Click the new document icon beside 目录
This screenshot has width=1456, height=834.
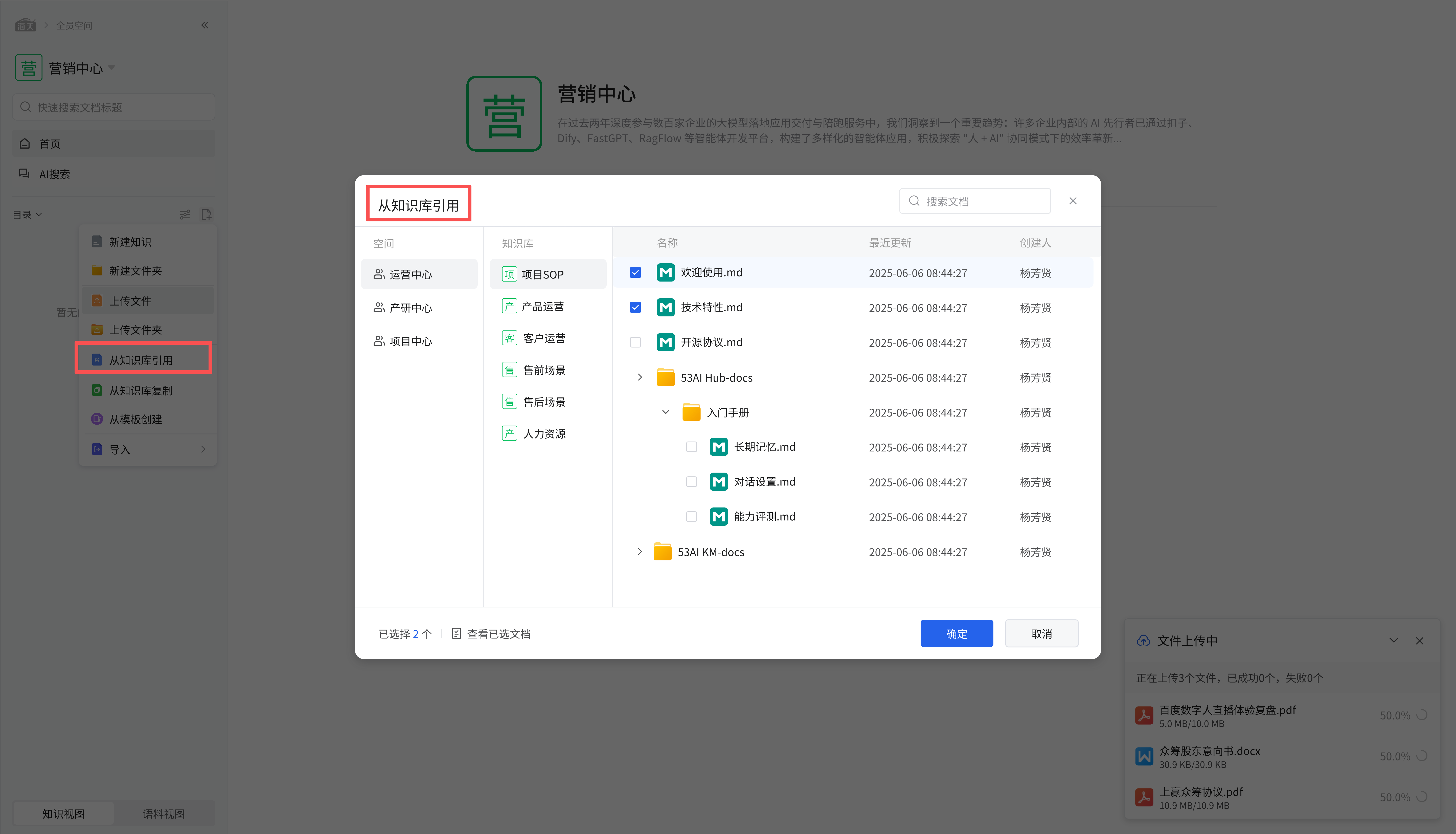(206, 214)
